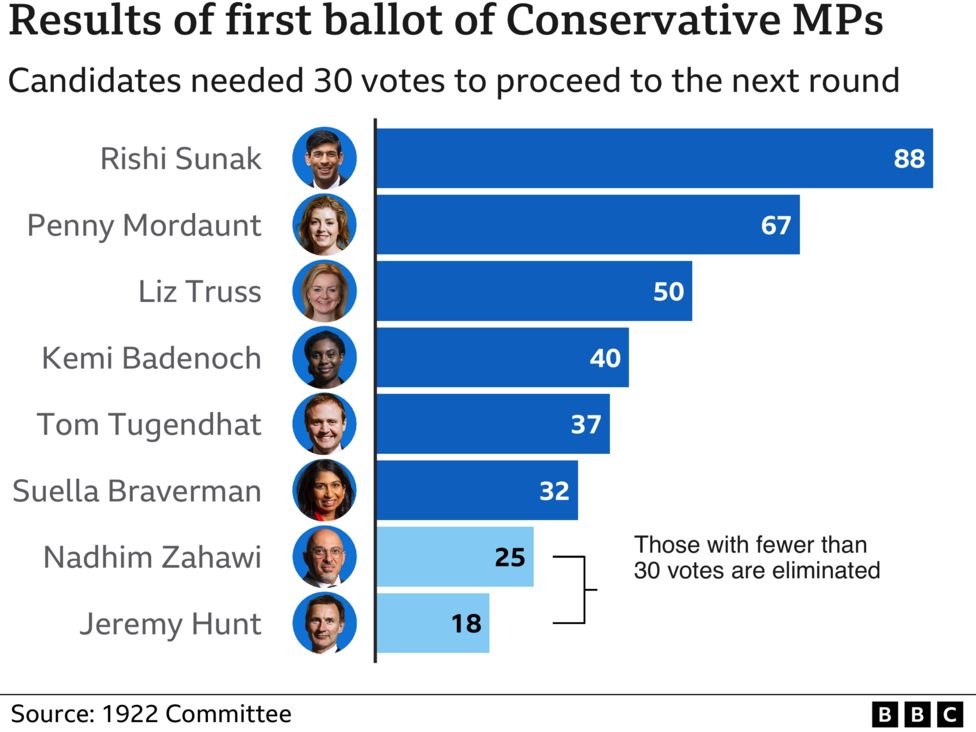Select the bar showing 32 votes
The height and width of the screenshot is (732, 976).
coord(477,490)
